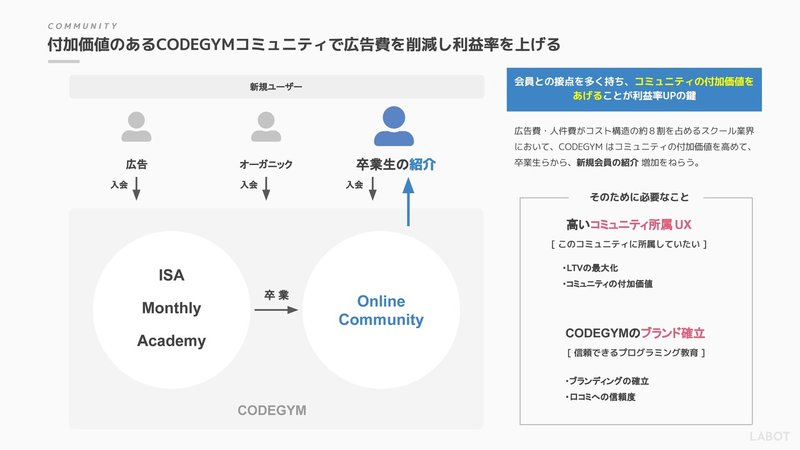Click the gray user icon above オーガニック
800x450 pixels.
(266, 127)
